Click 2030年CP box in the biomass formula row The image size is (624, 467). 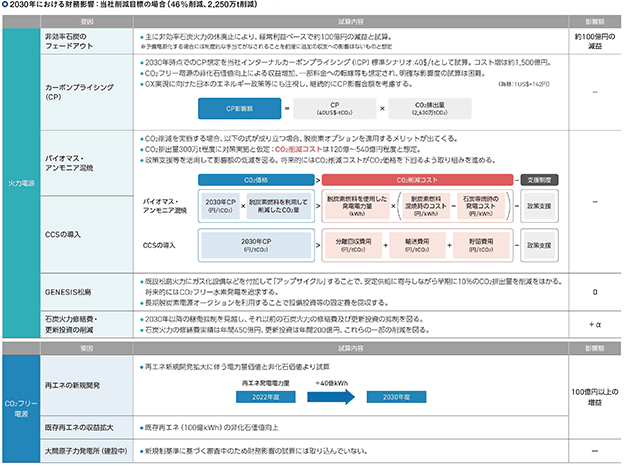(x=220, y=206)
